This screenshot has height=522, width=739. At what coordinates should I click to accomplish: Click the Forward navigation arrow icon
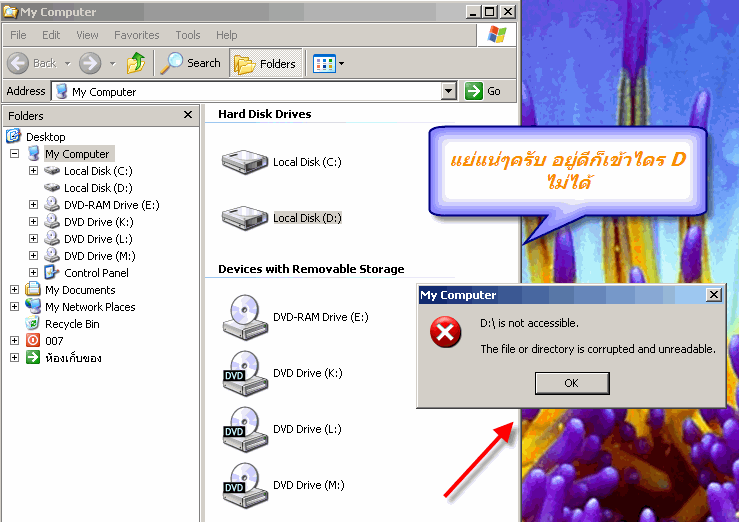pyautogui.click(x=90, y=63)
